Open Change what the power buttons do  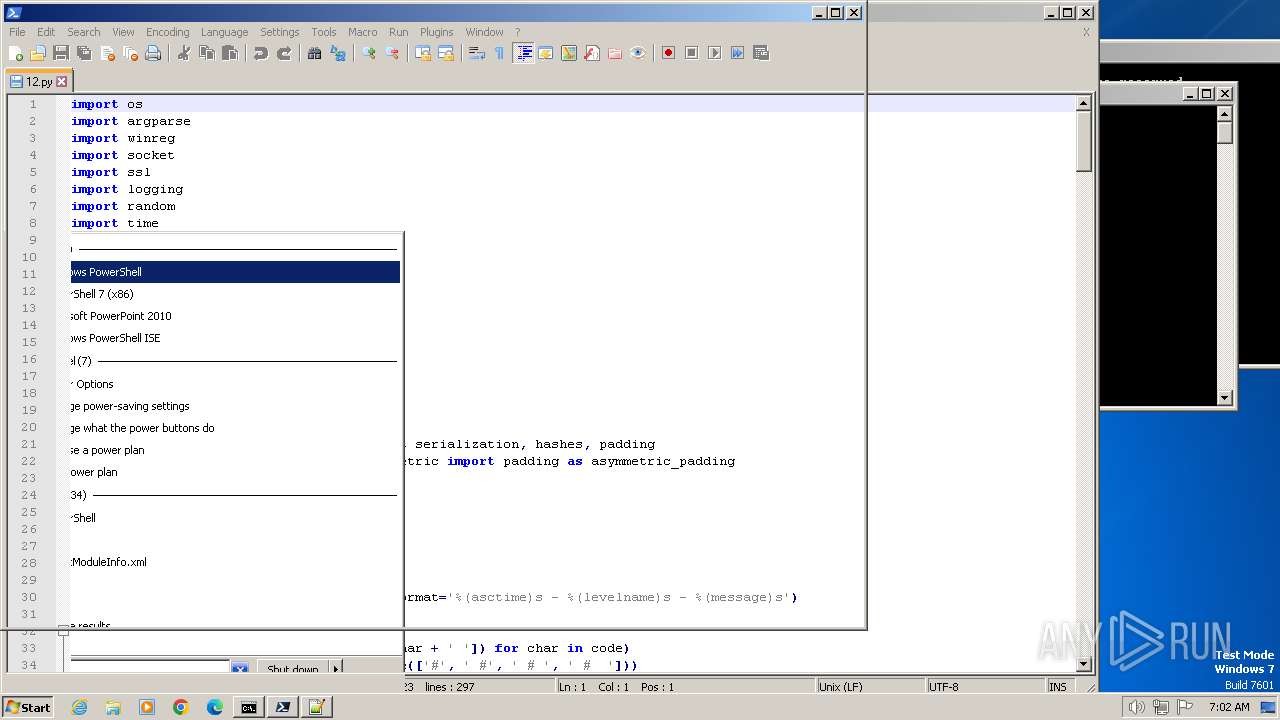235,428
